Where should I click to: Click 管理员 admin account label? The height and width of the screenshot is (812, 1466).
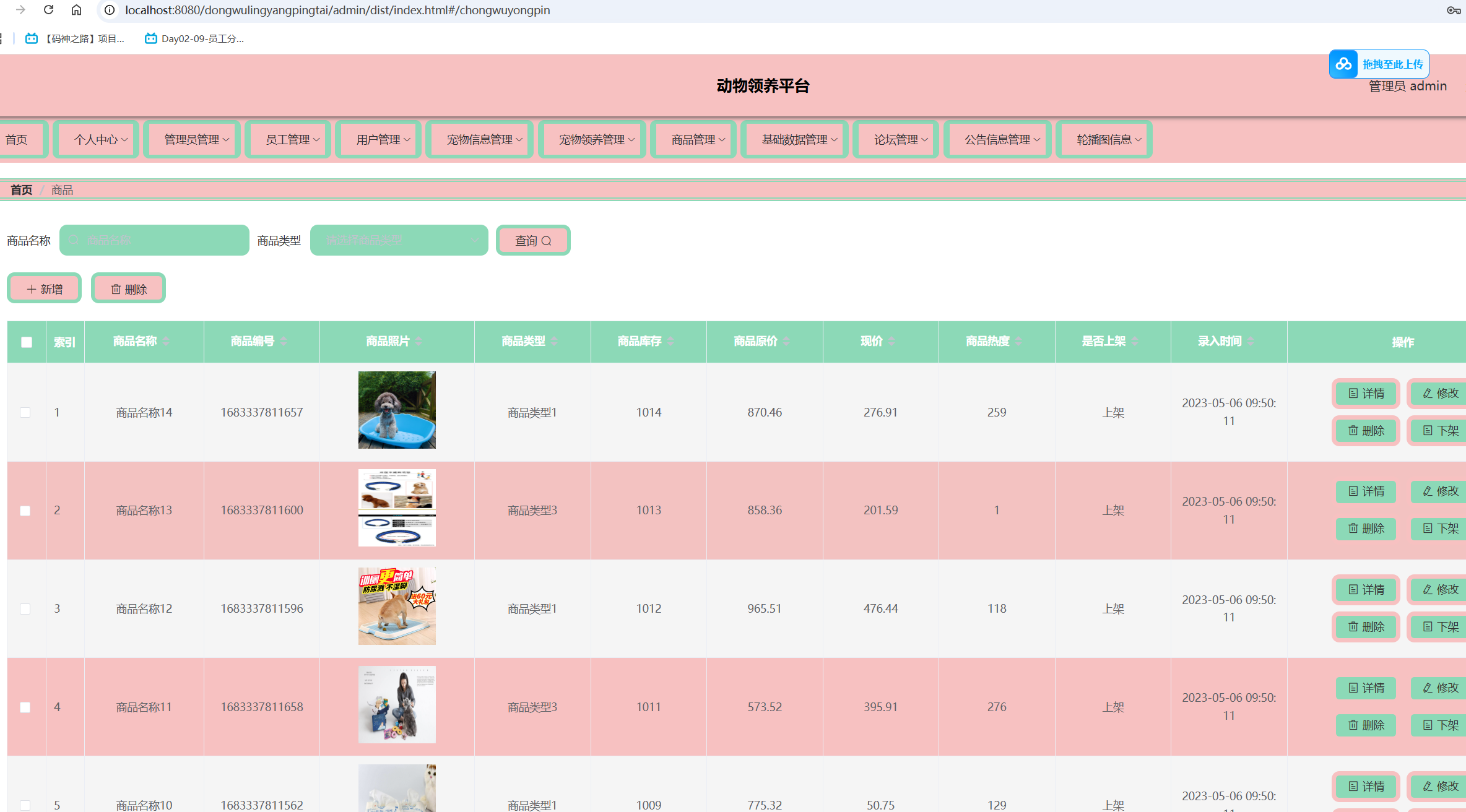[x=1407, y=86]
